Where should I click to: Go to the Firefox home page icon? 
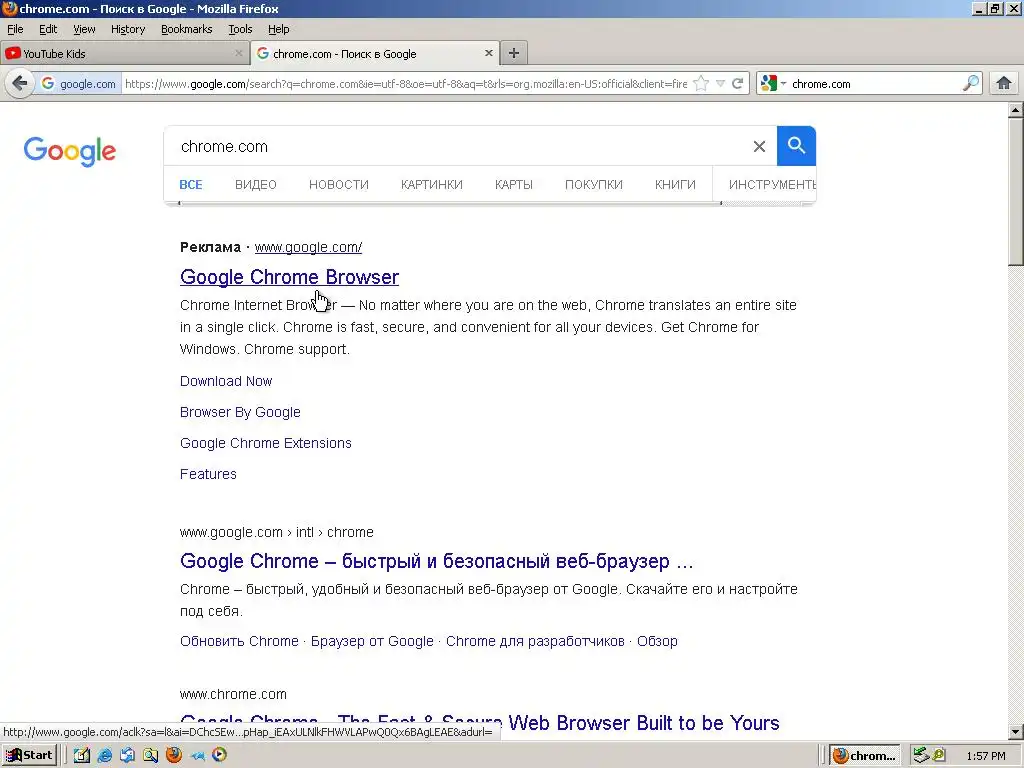[x=1004, y=84]
